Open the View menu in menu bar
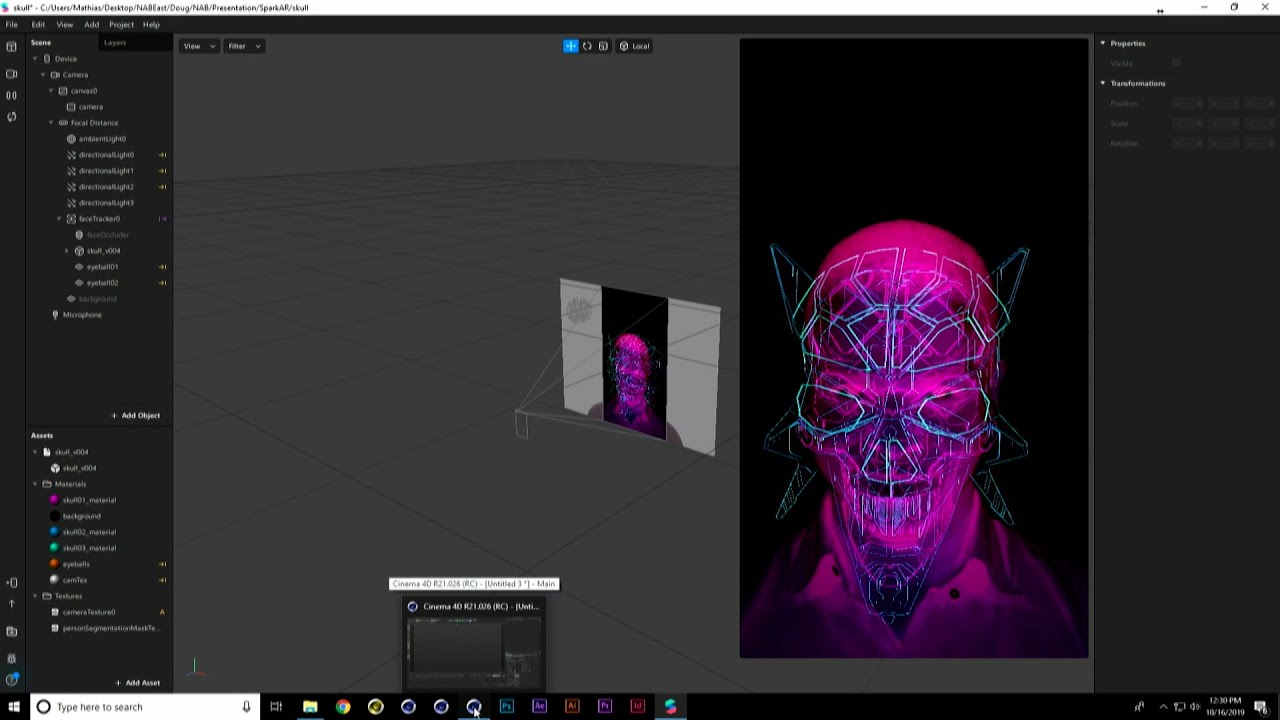The width and height of the screenshot is (1280, 720). point(65,24)
